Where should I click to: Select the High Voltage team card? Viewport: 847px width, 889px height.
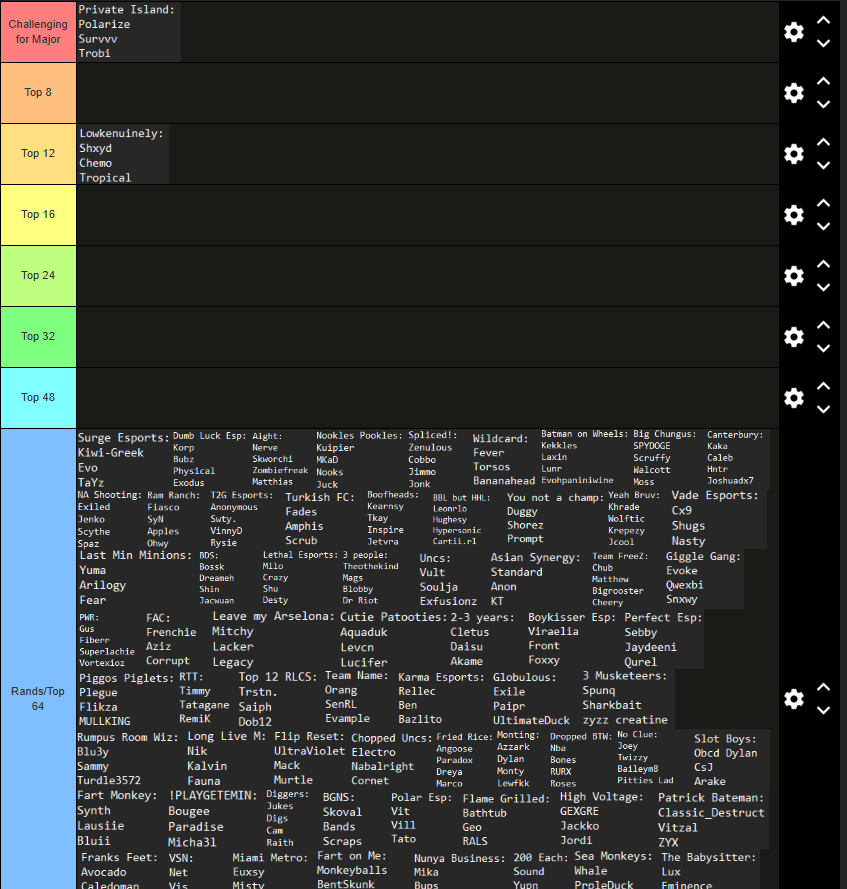(602, 819)
